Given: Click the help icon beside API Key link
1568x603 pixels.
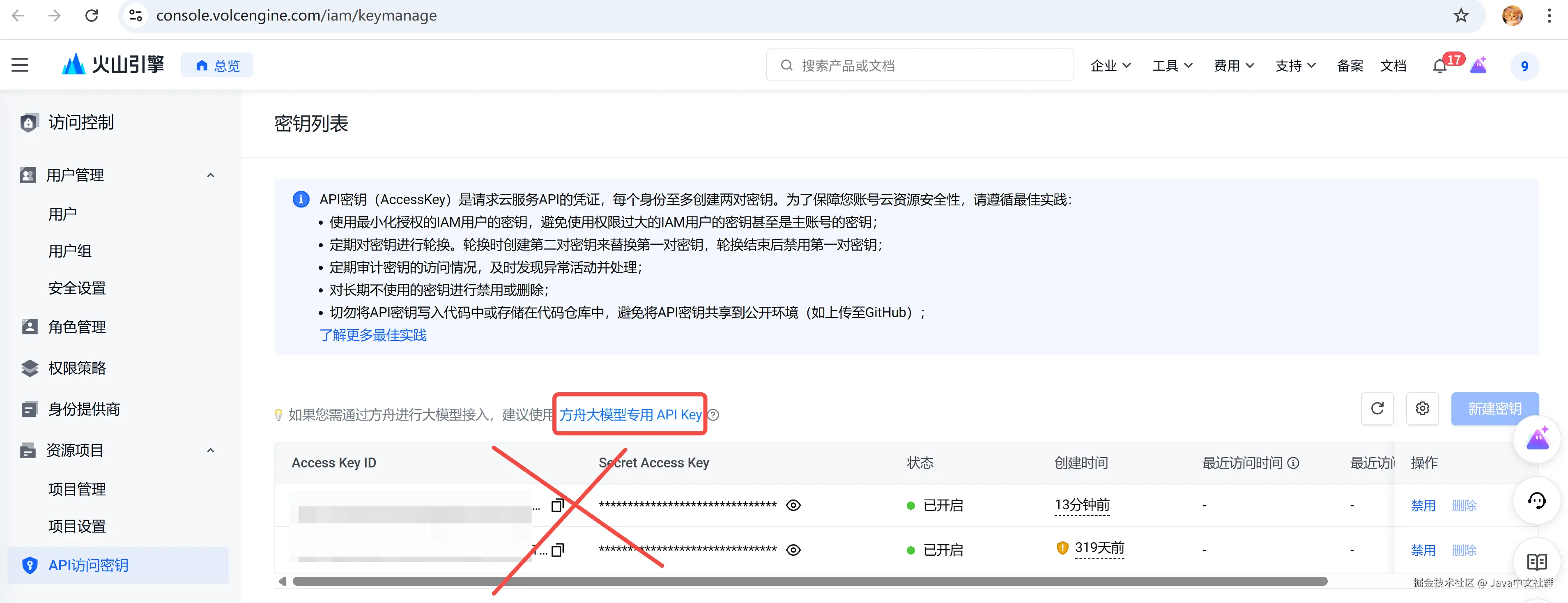Looking at the screenshot, I should point(713,415).
